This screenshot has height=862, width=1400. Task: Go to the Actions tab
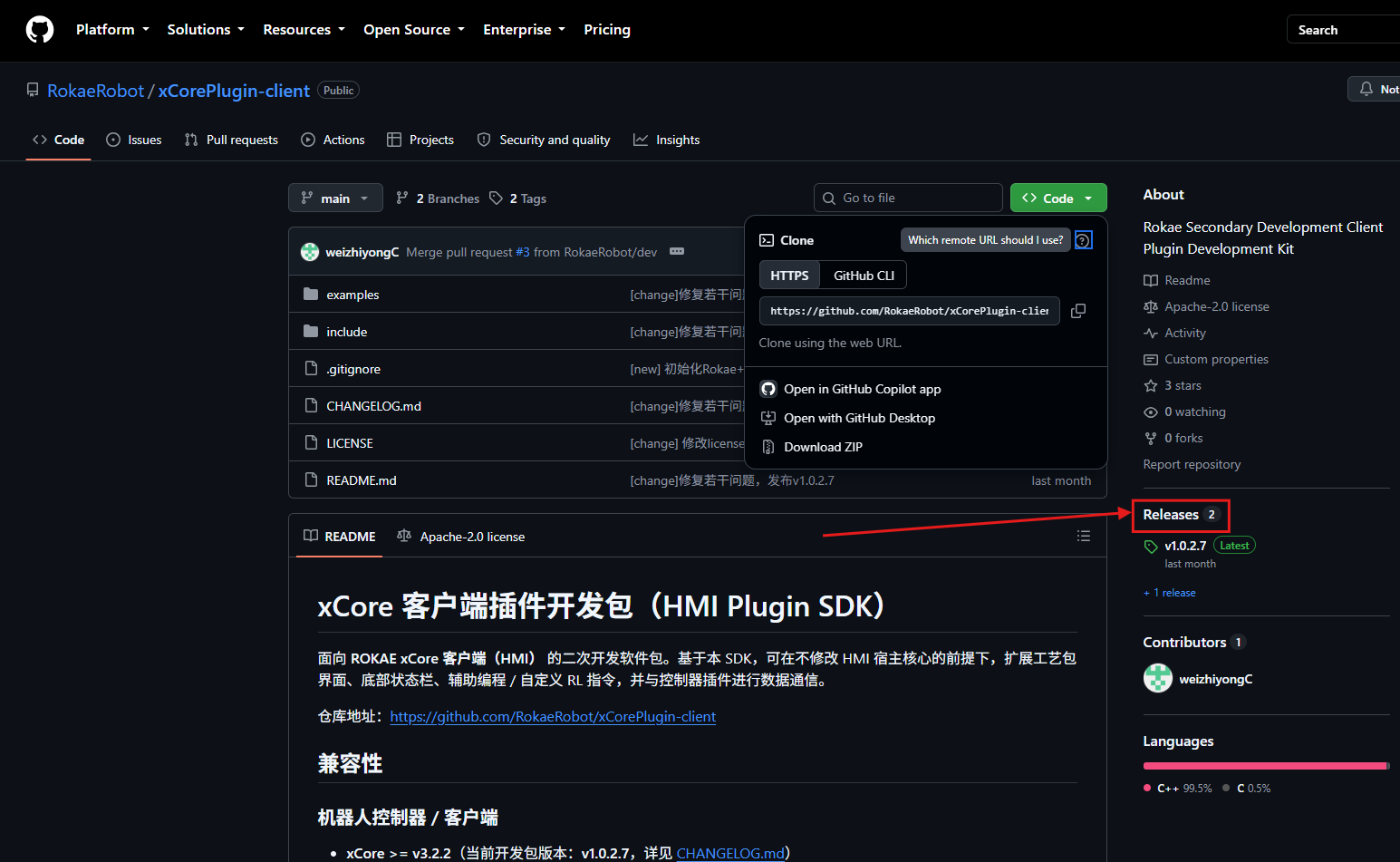(x=333, y=140)
